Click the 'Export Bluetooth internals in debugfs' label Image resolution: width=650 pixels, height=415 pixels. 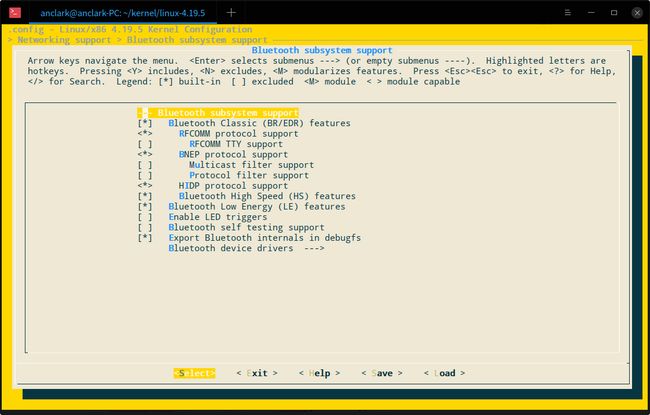[264, 238]
